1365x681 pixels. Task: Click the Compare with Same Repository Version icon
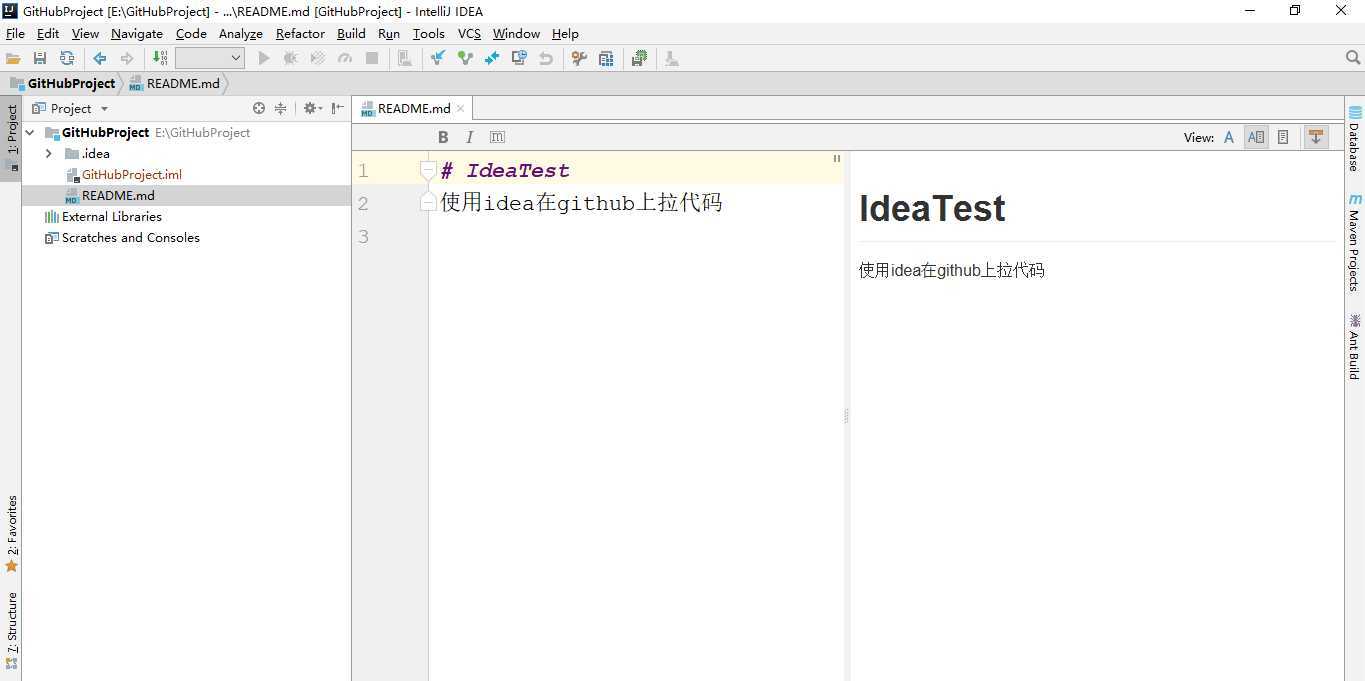492,59
